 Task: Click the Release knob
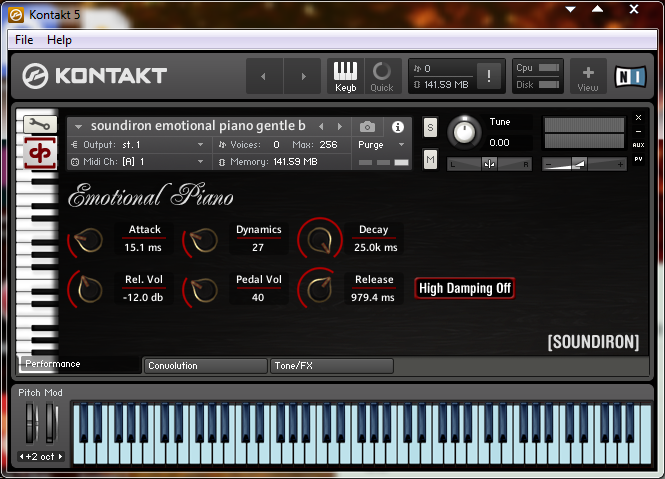click(x=319, y=289)
